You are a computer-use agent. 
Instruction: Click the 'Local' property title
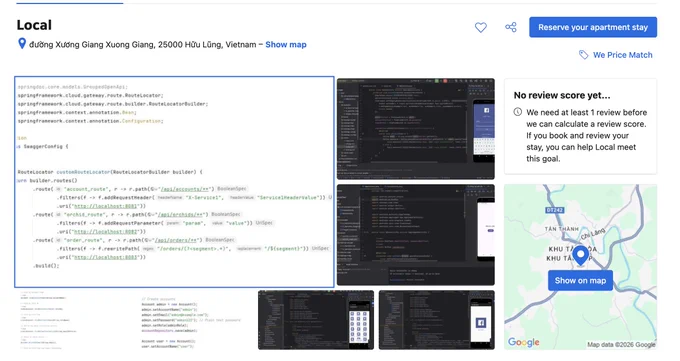[34, 25]
